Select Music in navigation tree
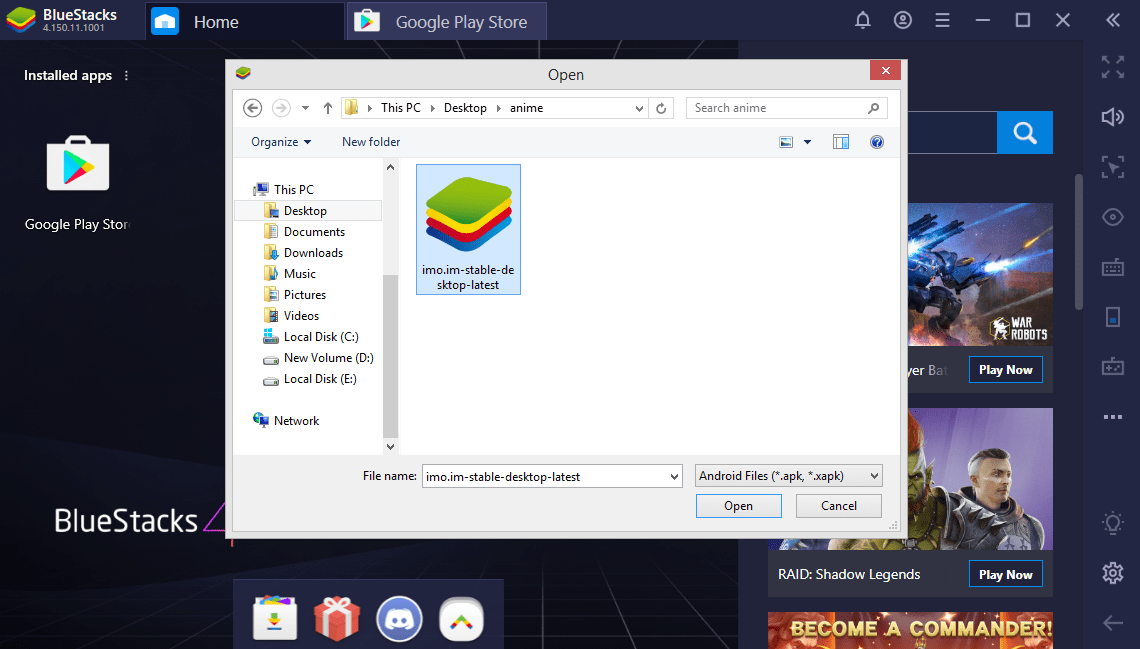This screenshot has width=1140, height=649. pos(300,274)
